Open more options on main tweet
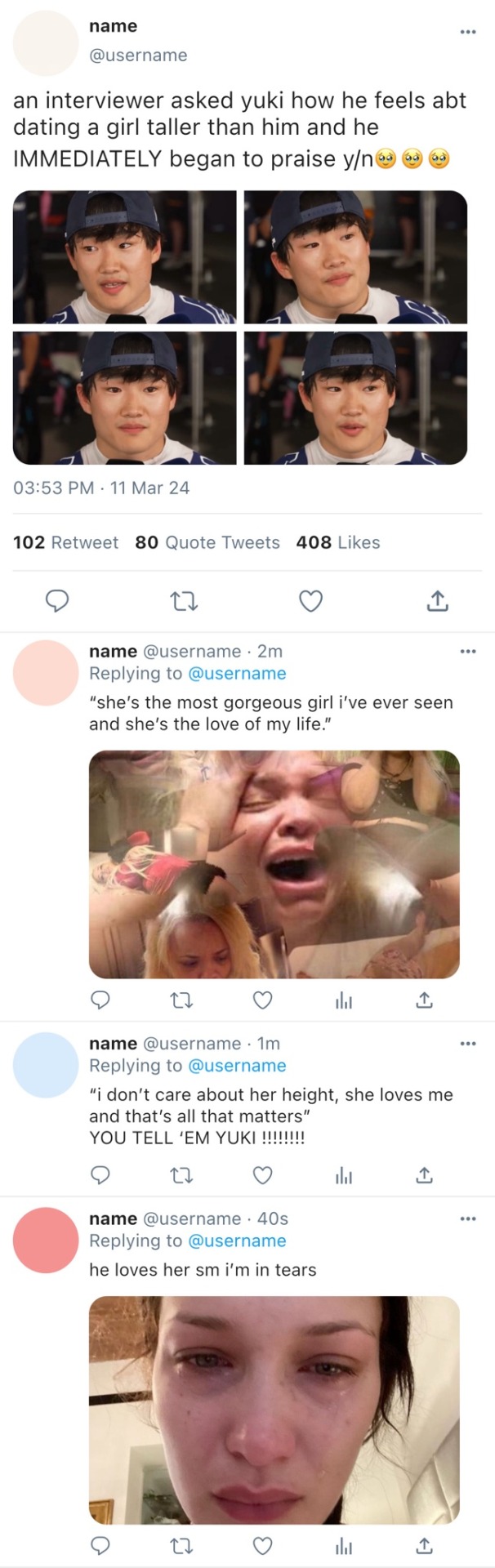This screenshot has width=495, height=1568. coord(467,32)
